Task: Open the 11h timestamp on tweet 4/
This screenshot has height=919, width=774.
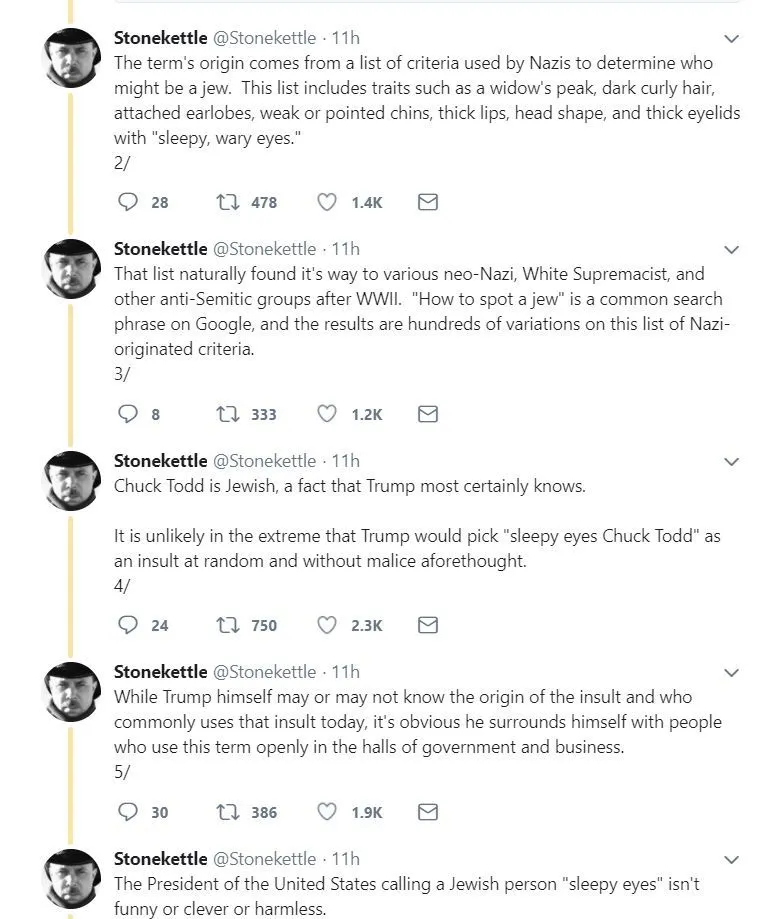Action: [x=345, y=461]
